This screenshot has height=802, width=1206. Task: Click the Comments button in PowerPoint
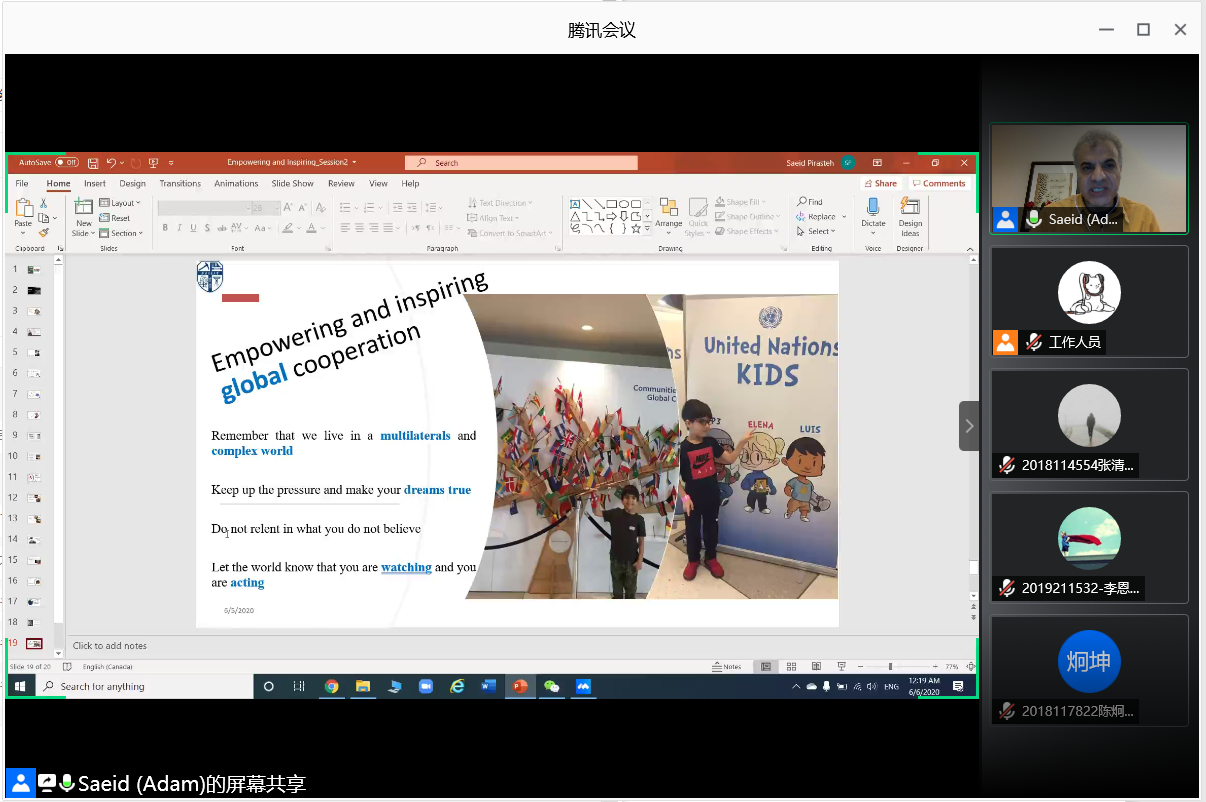tap(939, 184)
